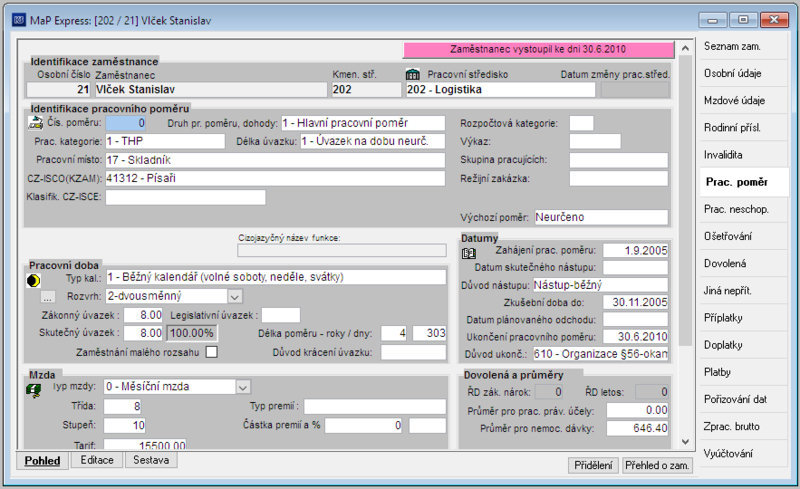
Task: Click the Přidělení button
Action: (593, 466)
